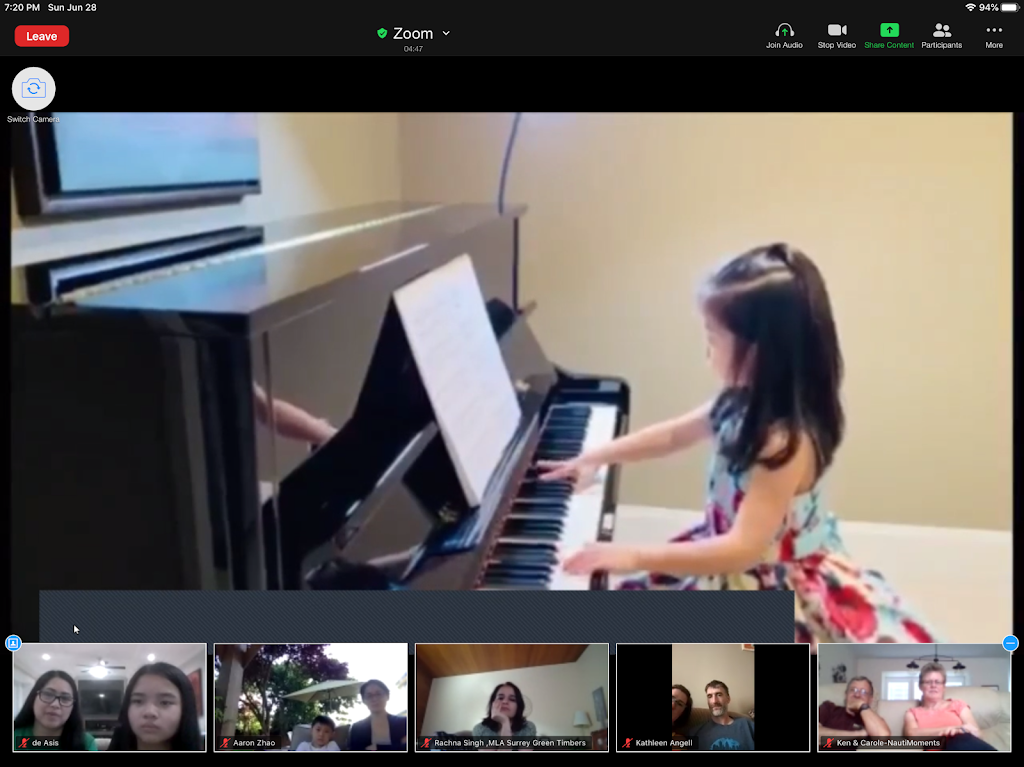Viewport: 1024px width, 767px height.
Task: Collapse thumbnail strip with blue minus button
Action: coord(1010,644)
